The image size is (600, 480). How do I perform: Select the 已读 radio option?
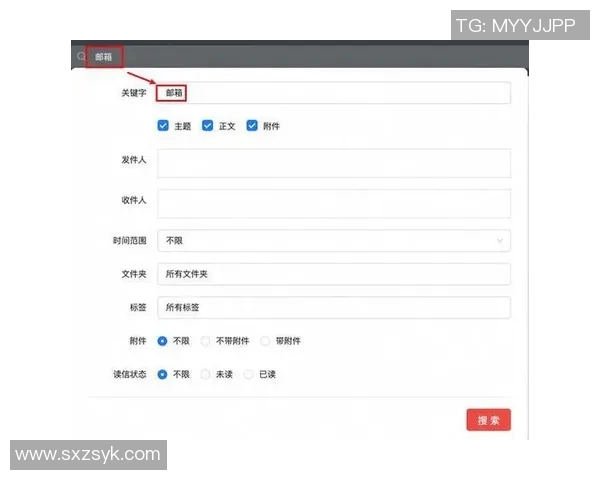249,374
